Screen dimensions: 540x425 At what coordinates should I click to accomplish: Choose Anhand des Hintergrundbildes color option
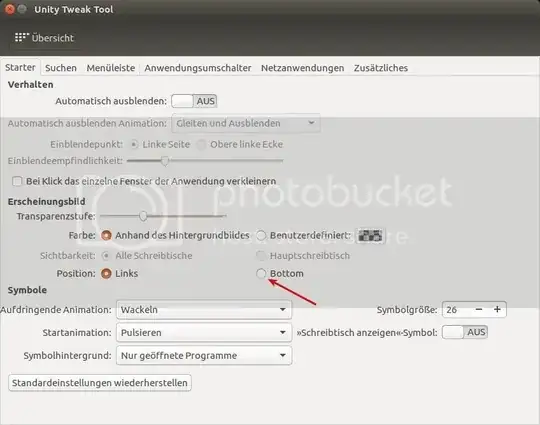(x=106, y=235)
